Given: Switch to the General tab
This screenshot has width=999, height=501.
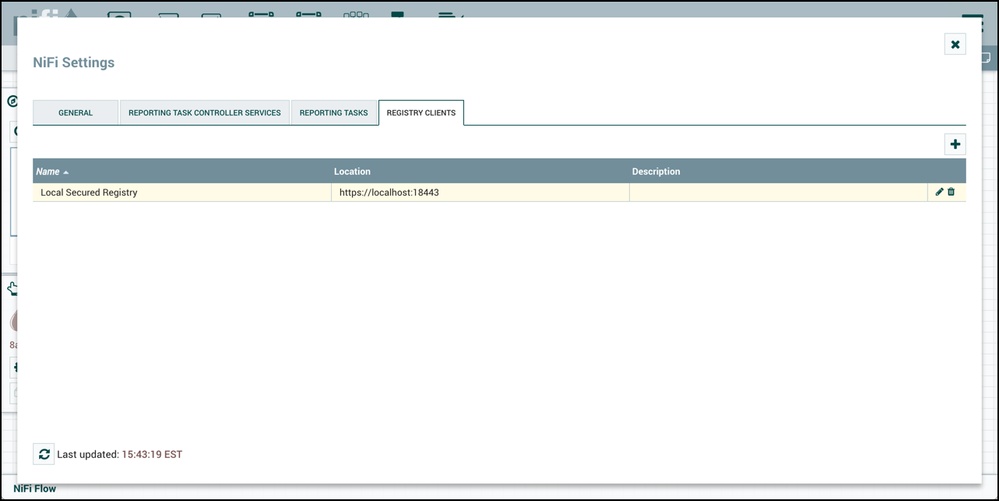Looking at the screenshot, I should point(75,112).
